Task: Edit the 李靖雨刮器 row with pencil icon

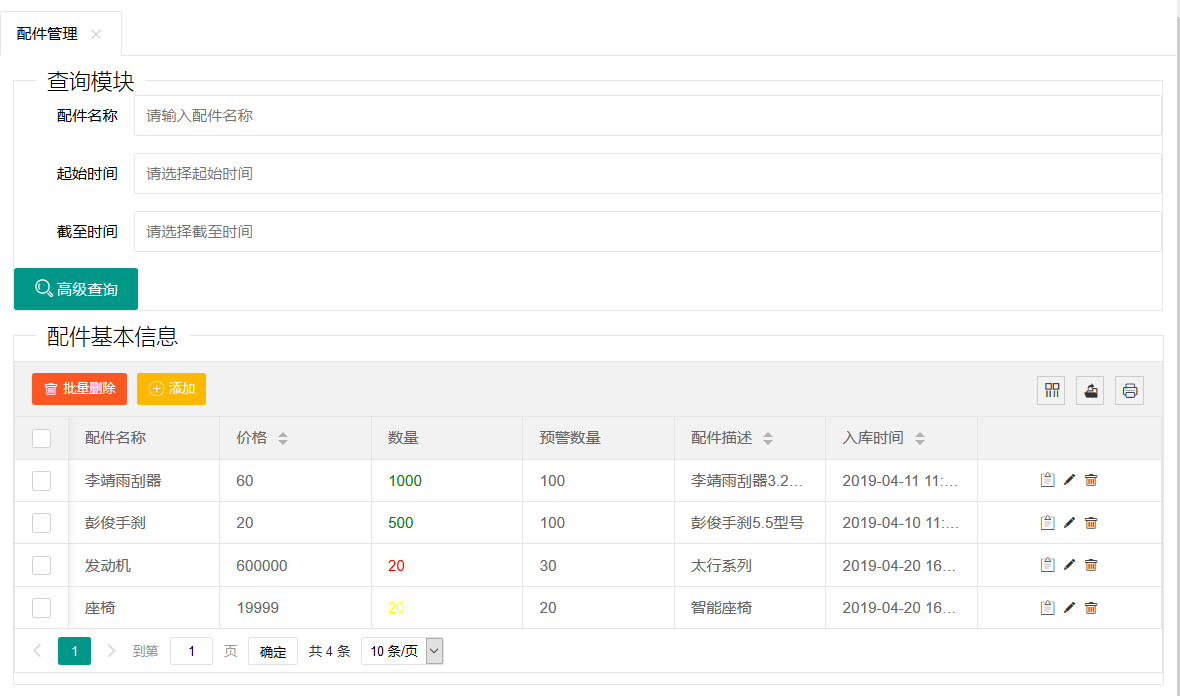Action: pos(1069,480)
